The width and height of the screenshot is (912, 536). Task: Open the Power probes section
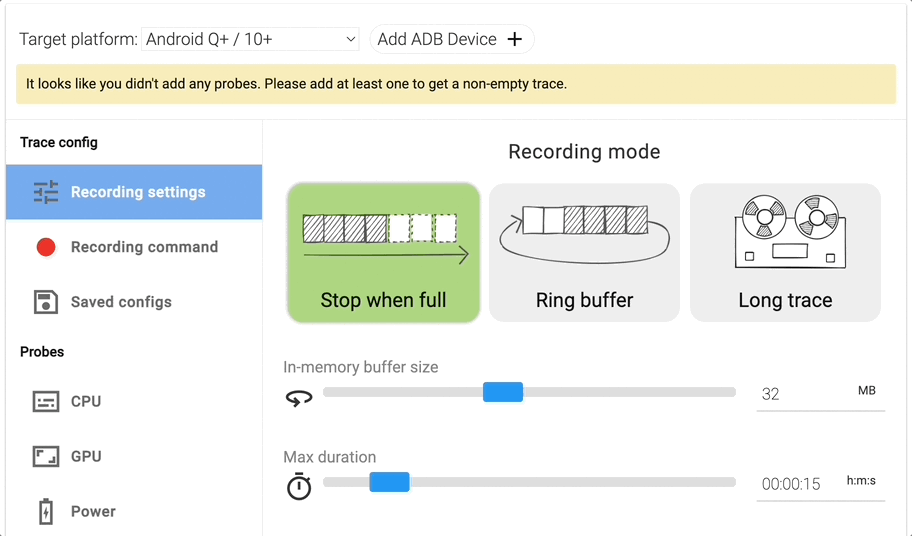click(x=93, y=511)
